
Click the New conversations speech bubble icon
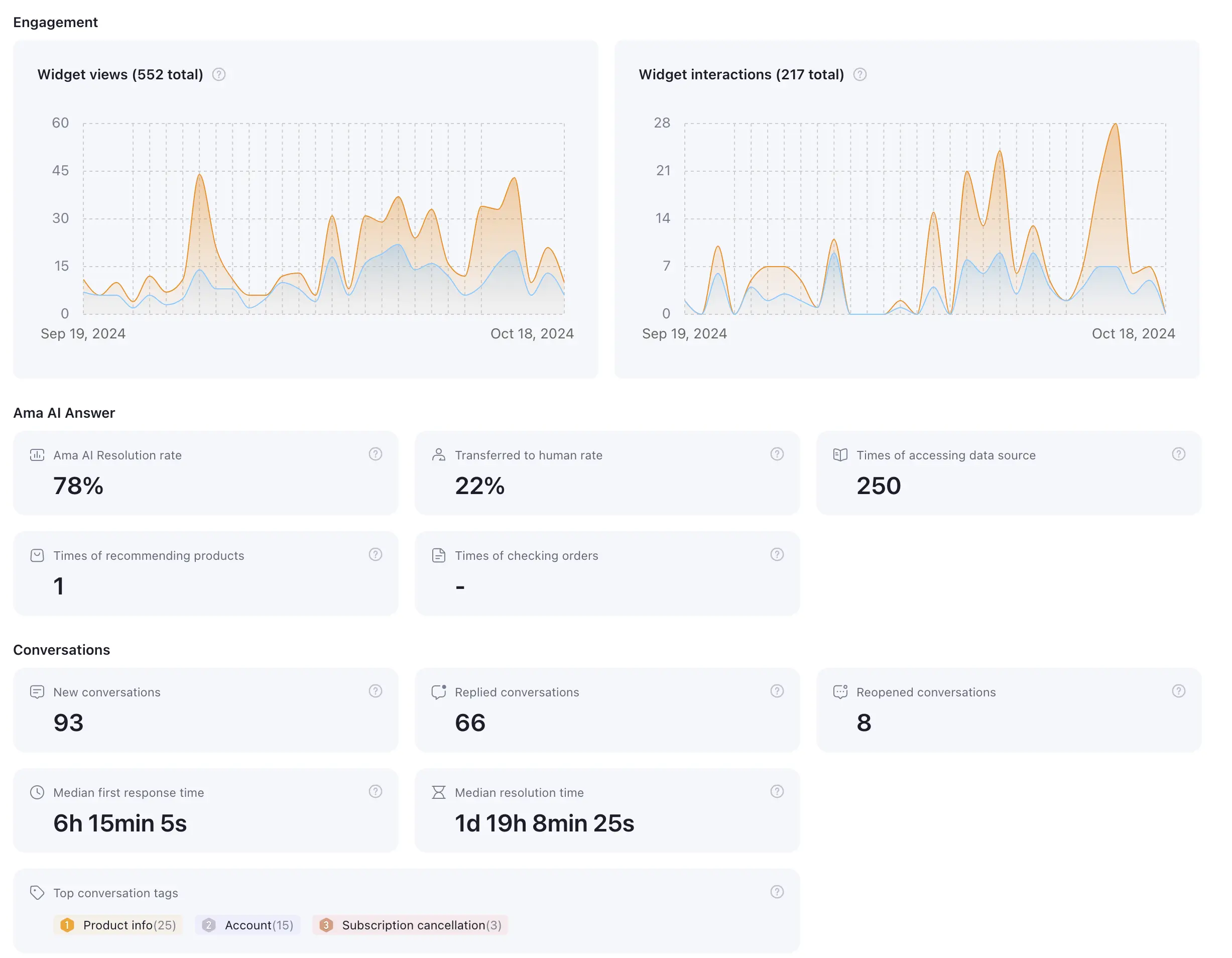[x=37, y=692]
